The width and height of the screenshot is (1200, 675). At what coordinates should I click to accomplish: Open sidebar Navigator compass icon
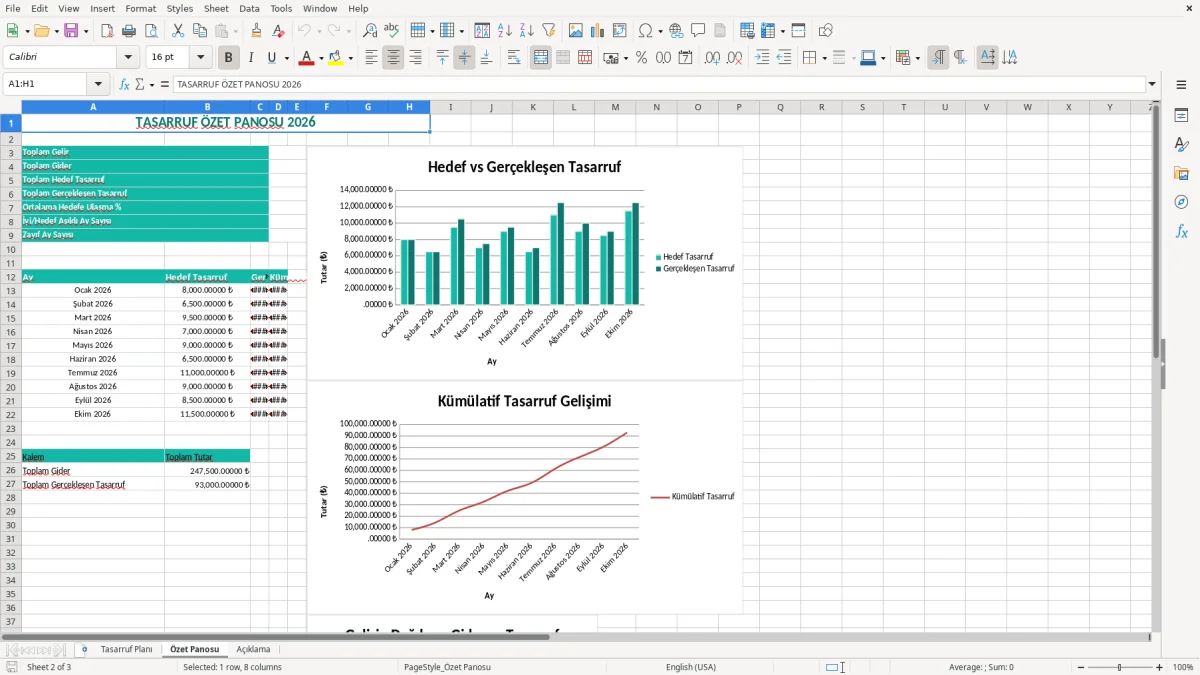click(x=1181, y=202)
